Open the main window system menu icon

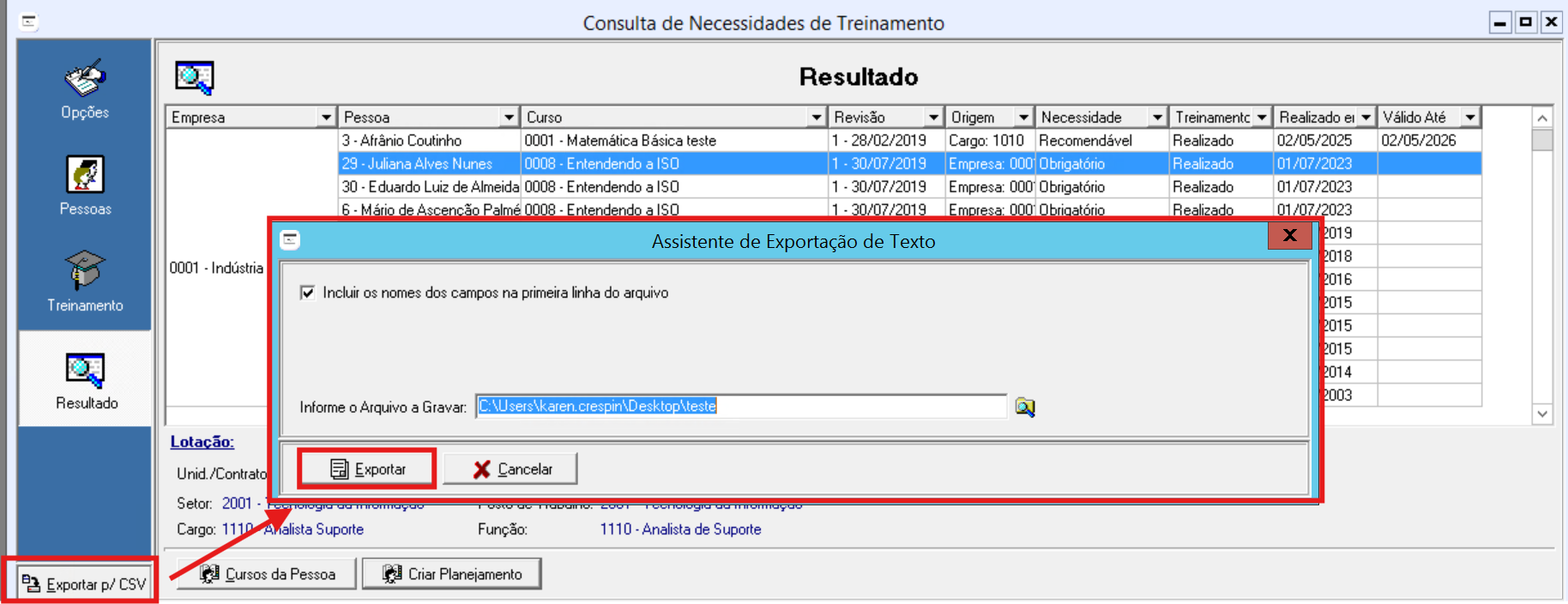pos(29,22)
